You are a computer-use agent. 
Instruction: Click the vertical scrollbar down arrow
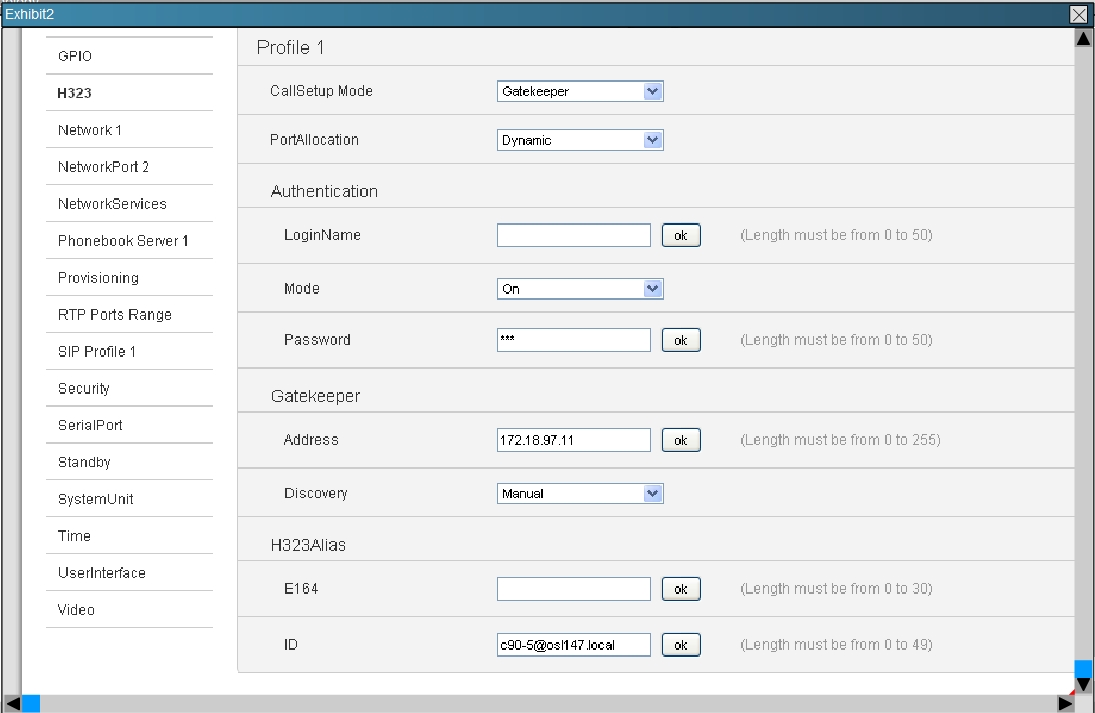click(x=1083, y=685)
